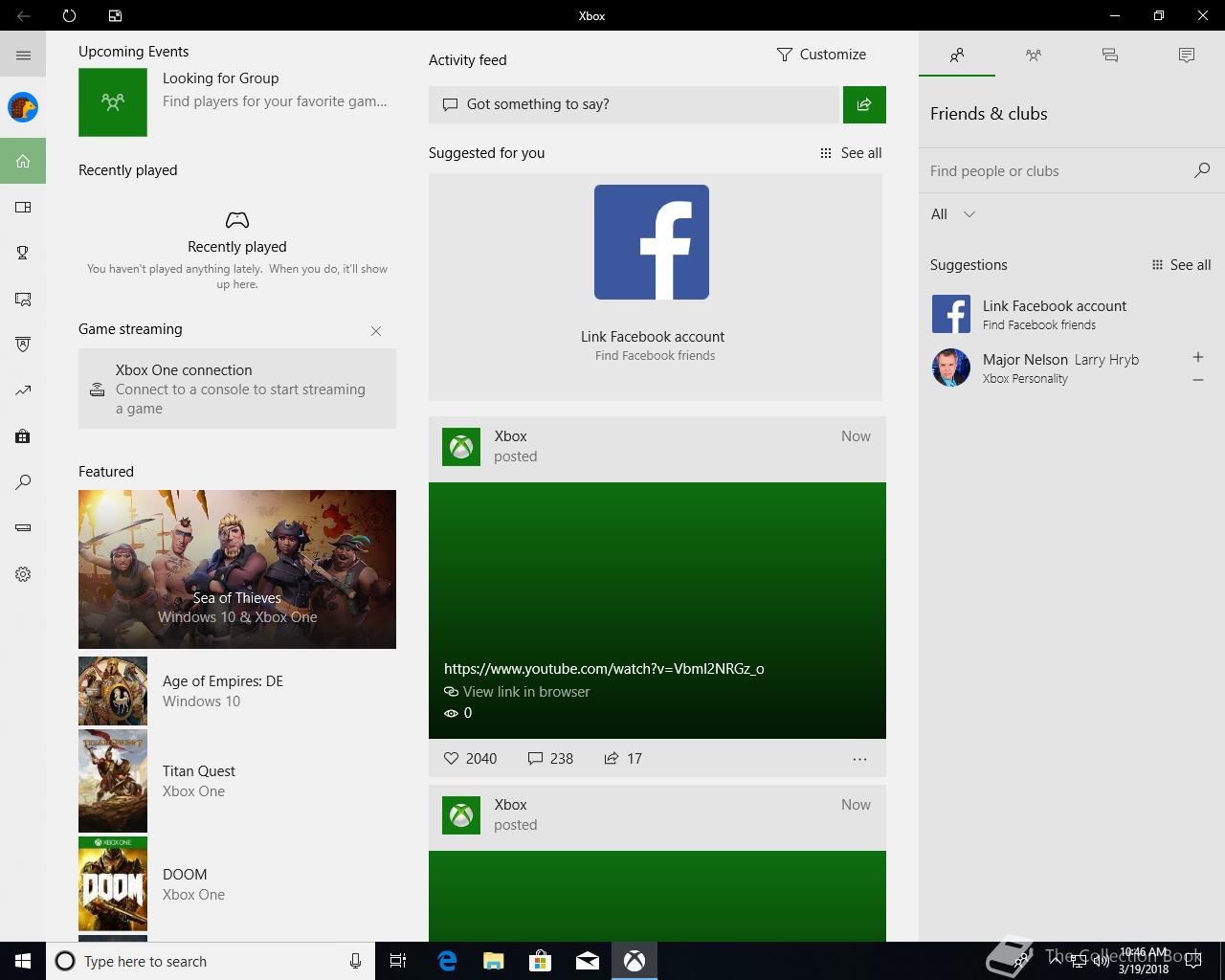
Task: Open Sea of Thieves featured banner
Action: (237, 569)
